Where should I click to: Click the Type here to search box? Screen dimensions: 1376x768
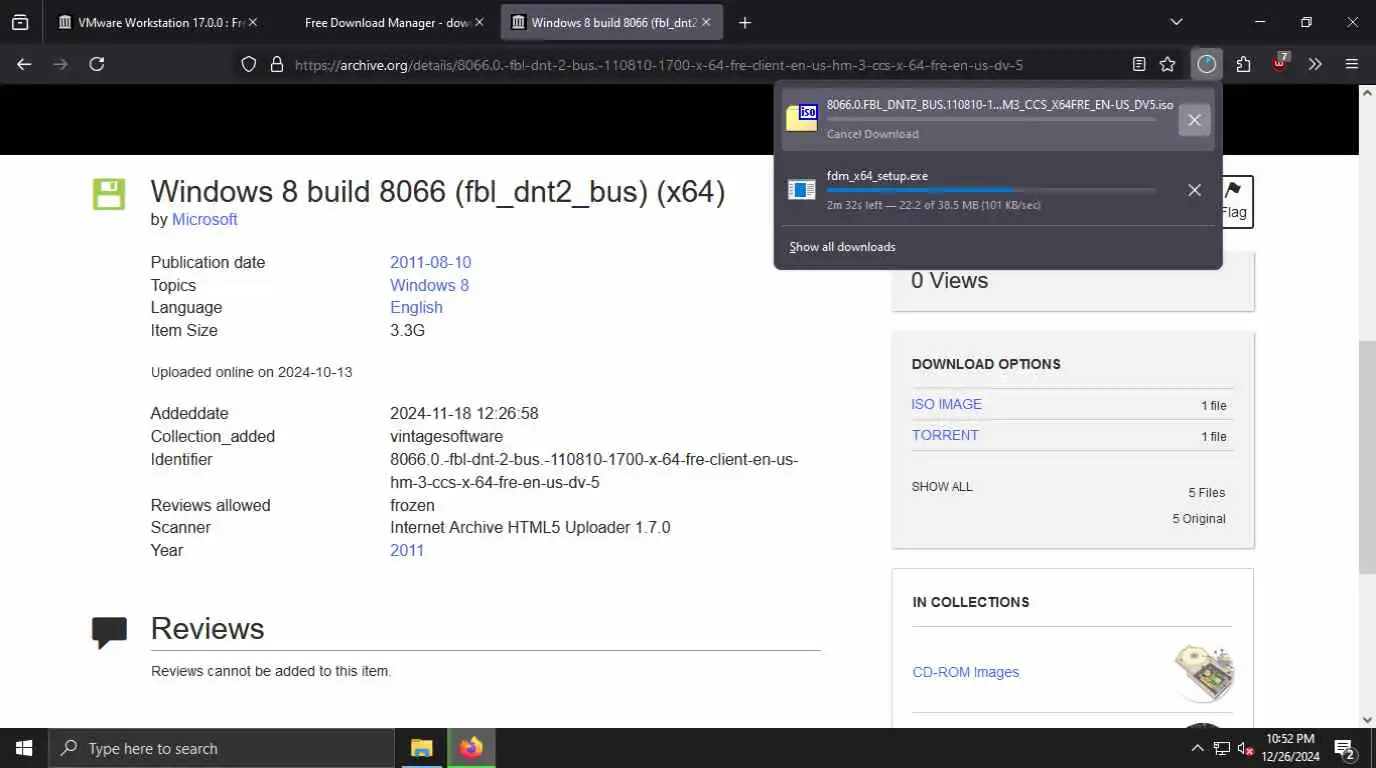pyautogui.click(x=222, y=748)
